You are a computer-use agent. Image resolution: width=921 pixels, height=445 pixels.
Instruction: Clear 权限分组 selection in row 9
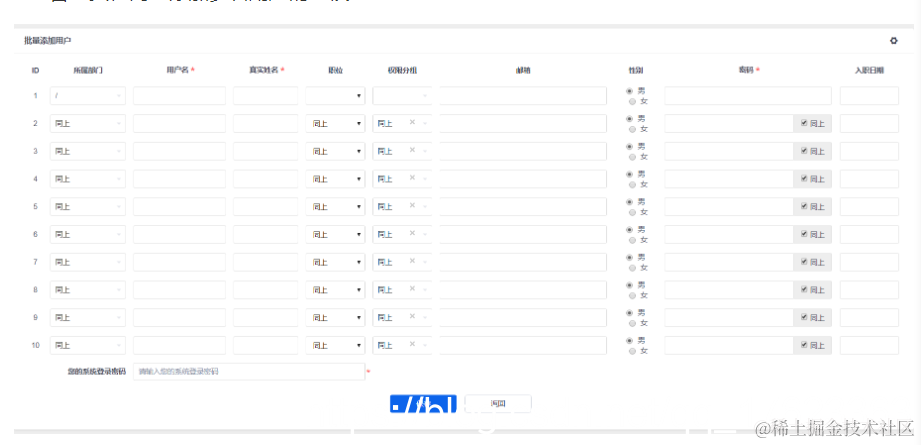412,316
